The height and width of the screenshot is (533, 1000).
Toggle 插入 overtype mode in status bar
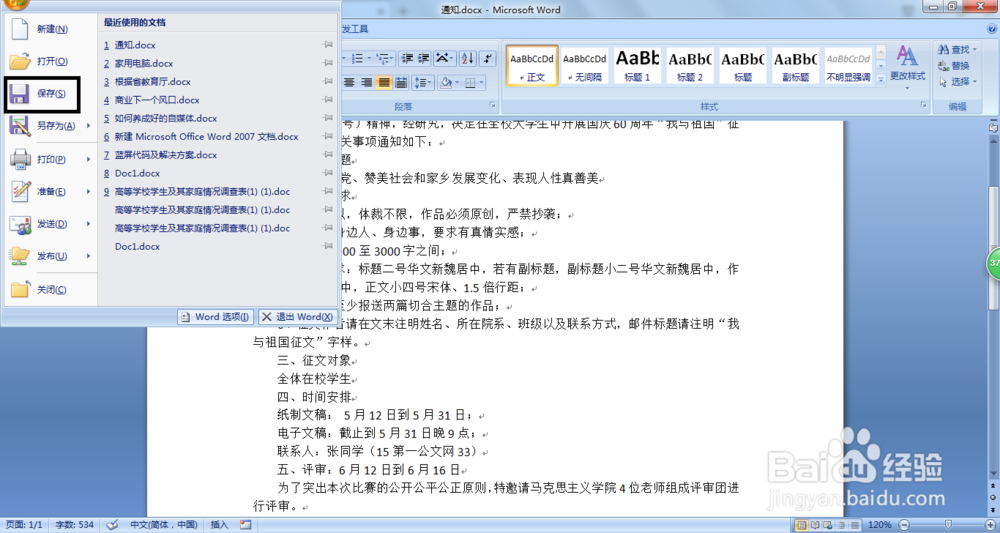click(219, 525)
